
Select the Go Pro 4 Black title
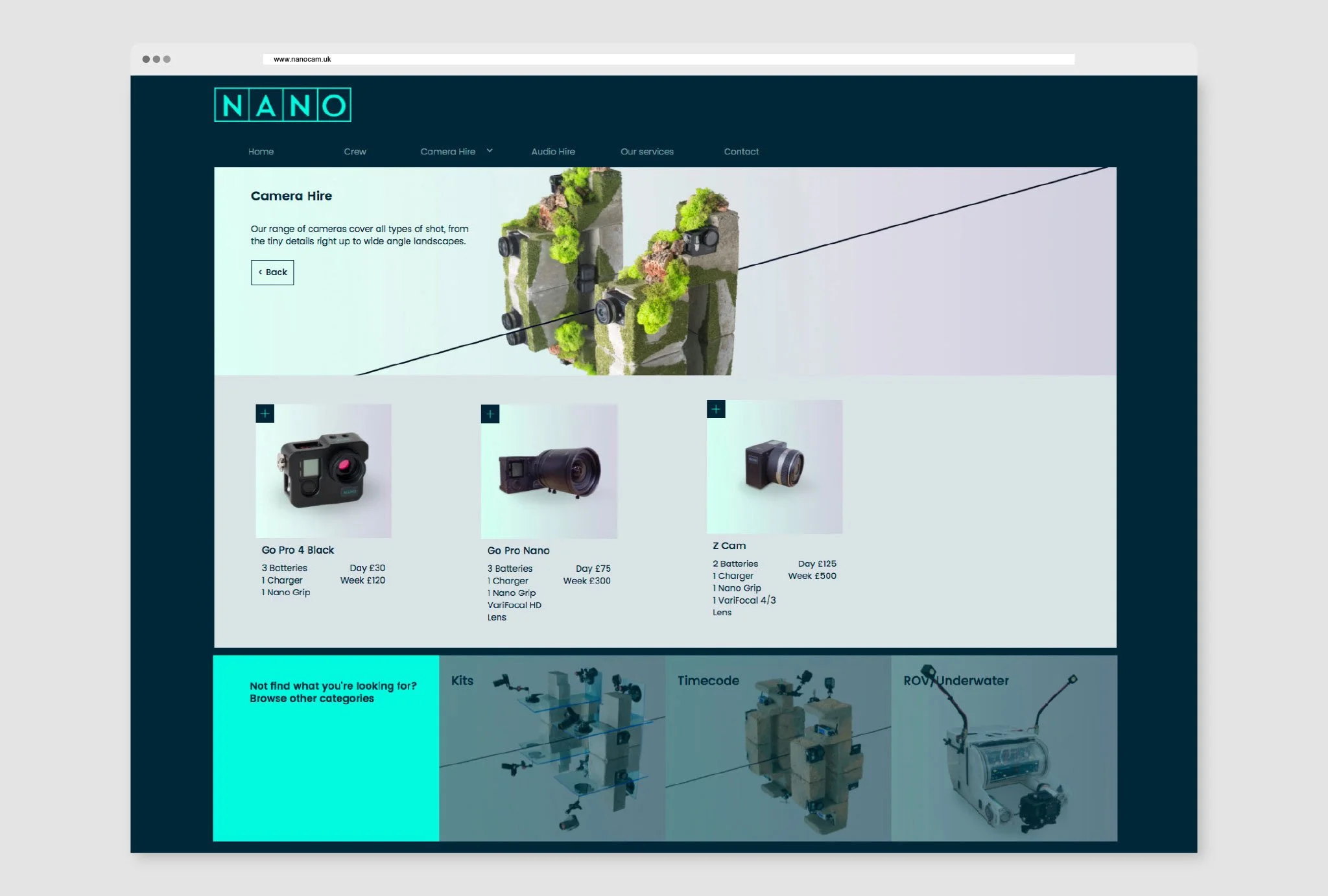coord(298,550)
